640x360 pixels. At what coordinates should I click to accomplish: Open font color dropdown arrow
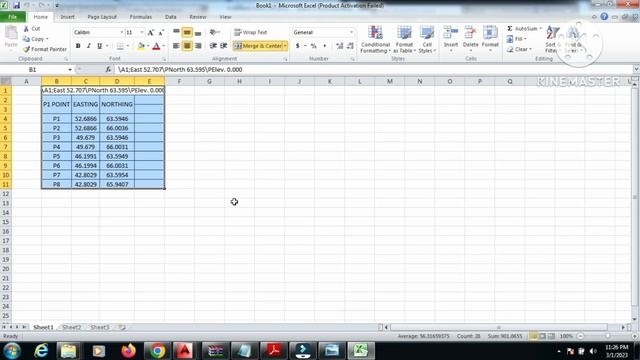[163, 46]
